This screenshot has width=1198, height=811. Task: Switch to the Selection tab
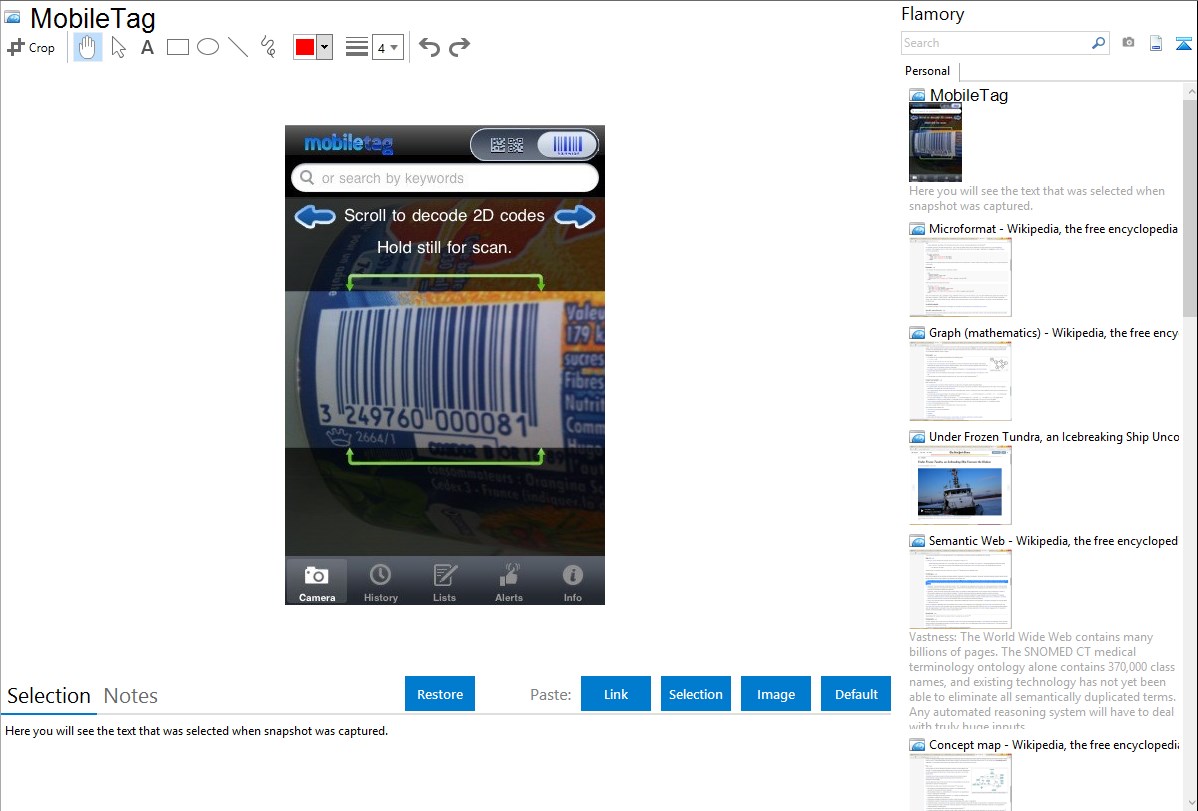pyautogui.click(x=49, y=696)
